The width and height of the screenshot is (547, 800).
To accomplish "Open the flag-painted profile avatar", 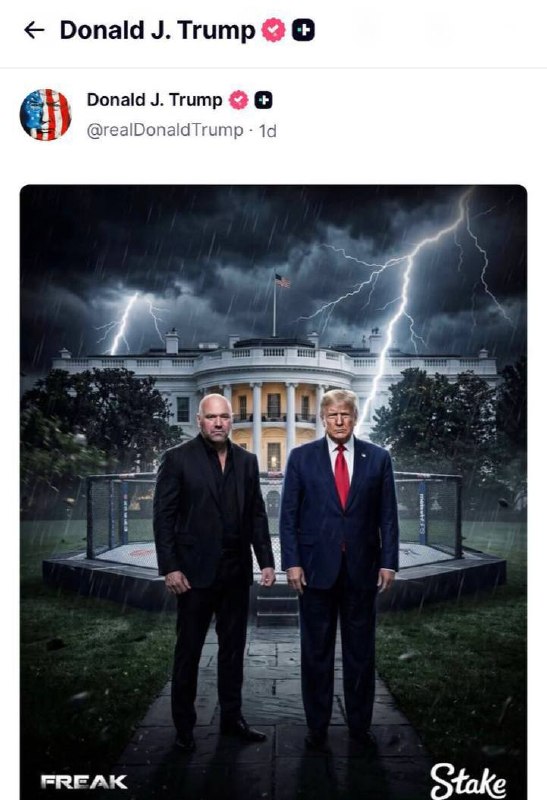I will (x=45, y=115).
